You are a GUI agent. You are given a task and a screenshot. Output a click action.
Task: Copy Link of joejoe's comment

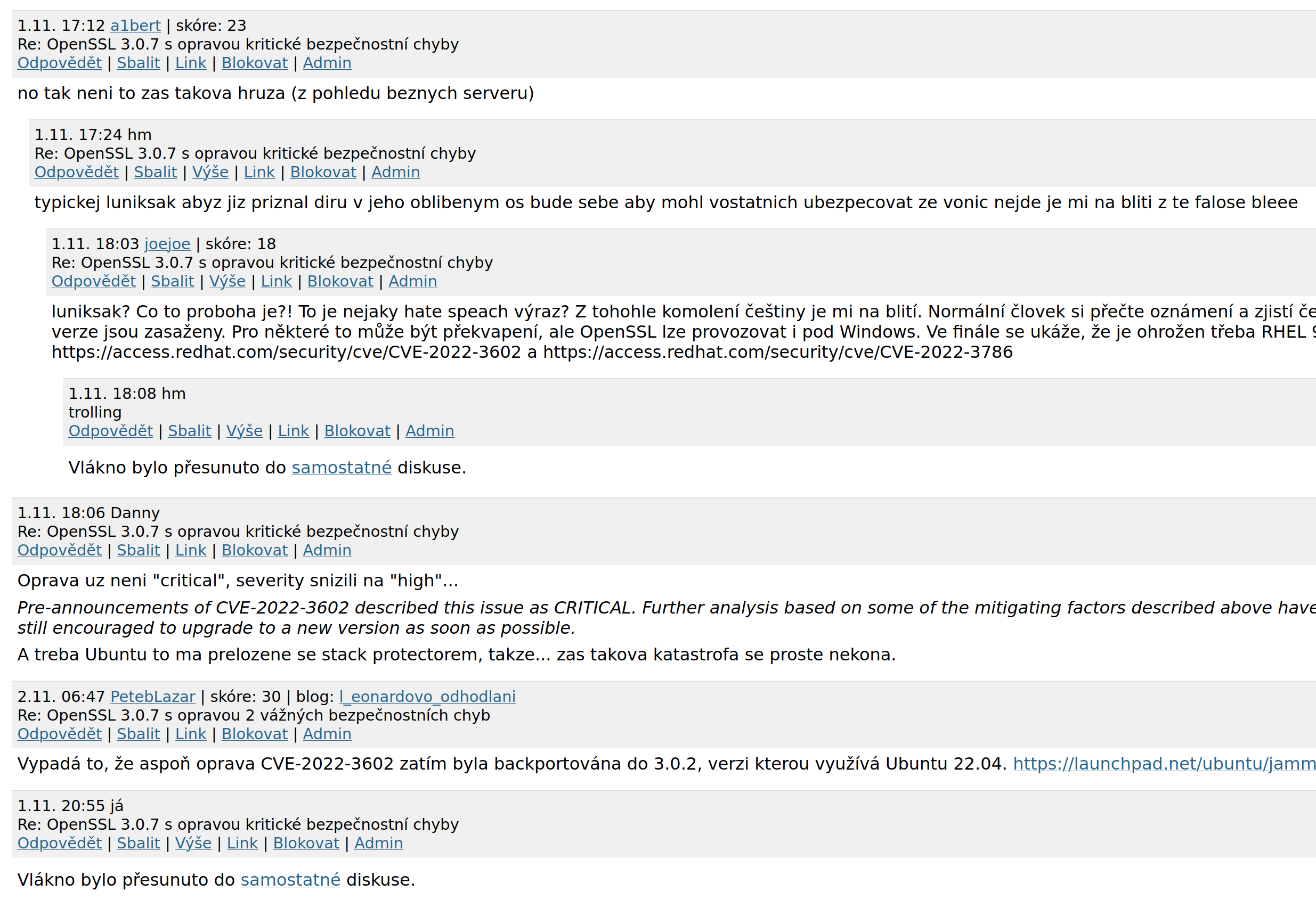pos(277,281)
